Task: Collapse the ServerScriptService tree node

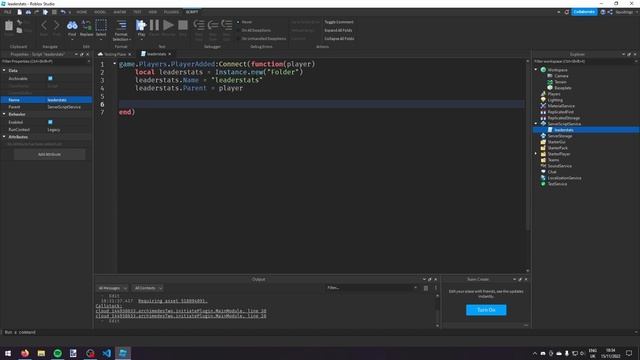Action: [x=536, y=124]
